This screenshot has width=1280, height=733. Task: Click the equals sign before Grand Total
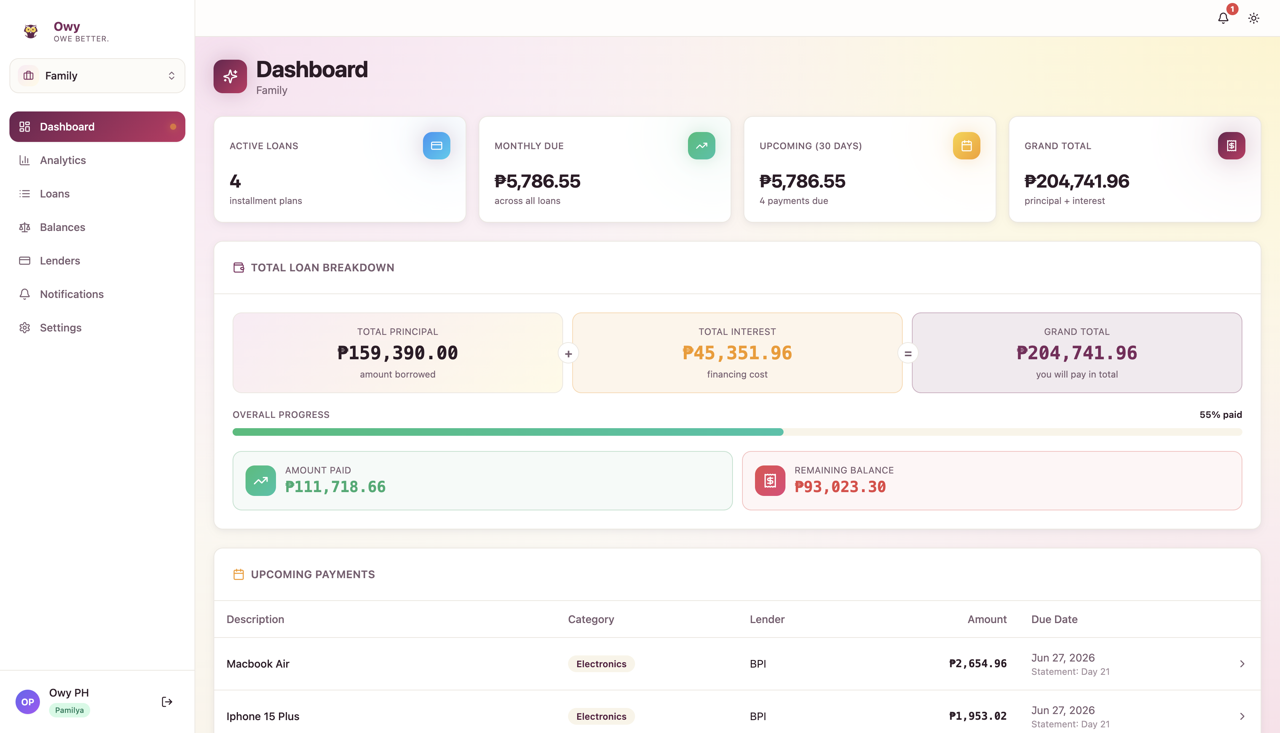908,353
